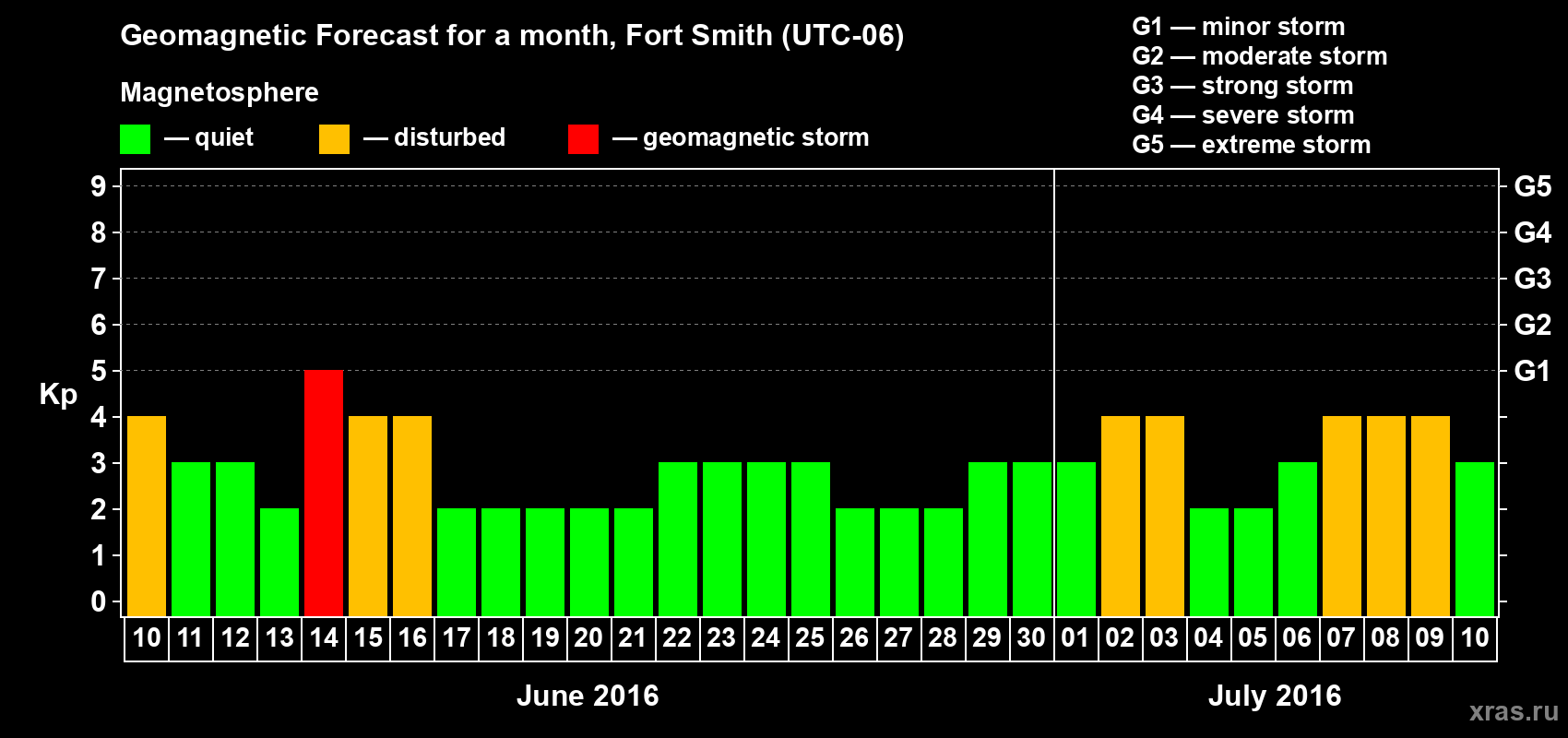Click the G1 marker on the right axis

click(1533, 371)
